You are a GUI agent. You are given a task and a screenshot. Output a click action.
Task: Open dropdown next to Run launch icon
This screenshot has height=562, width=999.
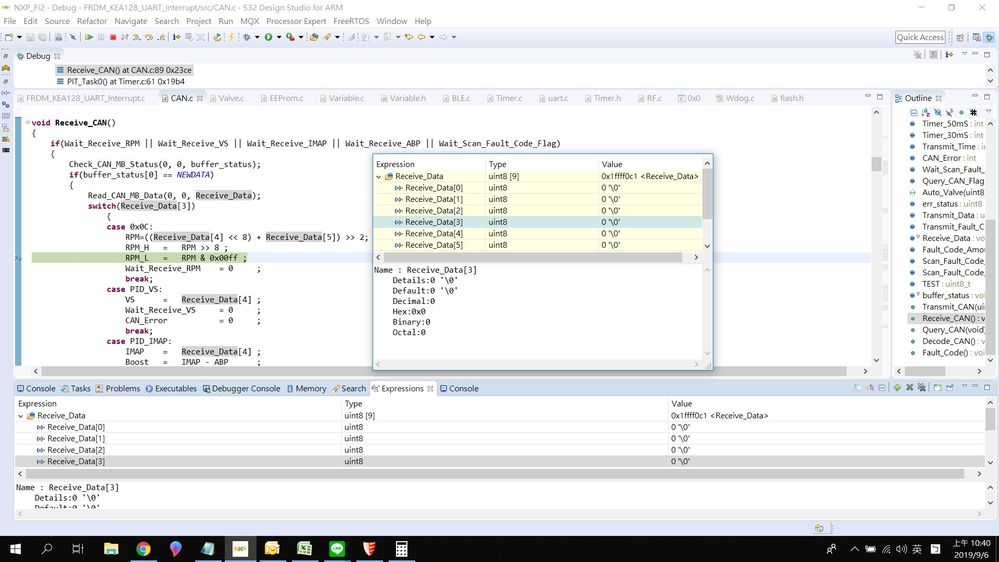[278, 37]
